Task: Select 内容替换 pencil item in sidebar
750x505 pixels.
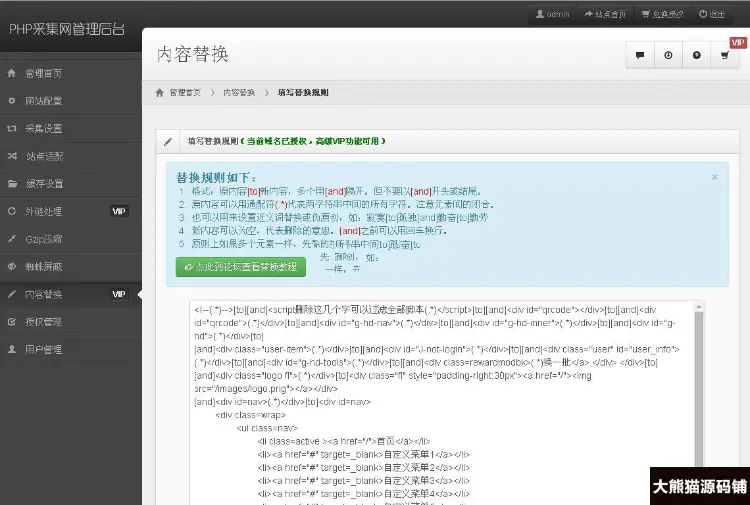Action: click(x=71, y=295)
